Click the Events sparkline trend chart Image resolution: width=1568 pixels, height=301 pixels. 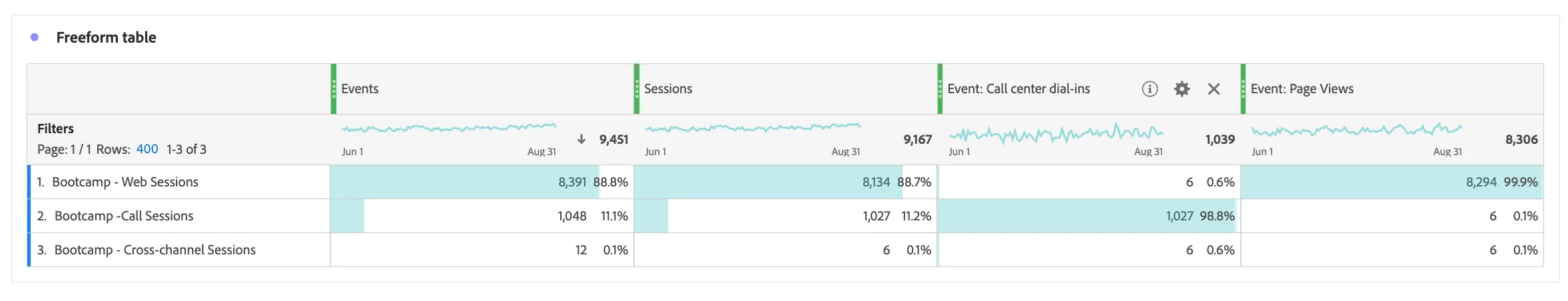click(x=449, y=127)
